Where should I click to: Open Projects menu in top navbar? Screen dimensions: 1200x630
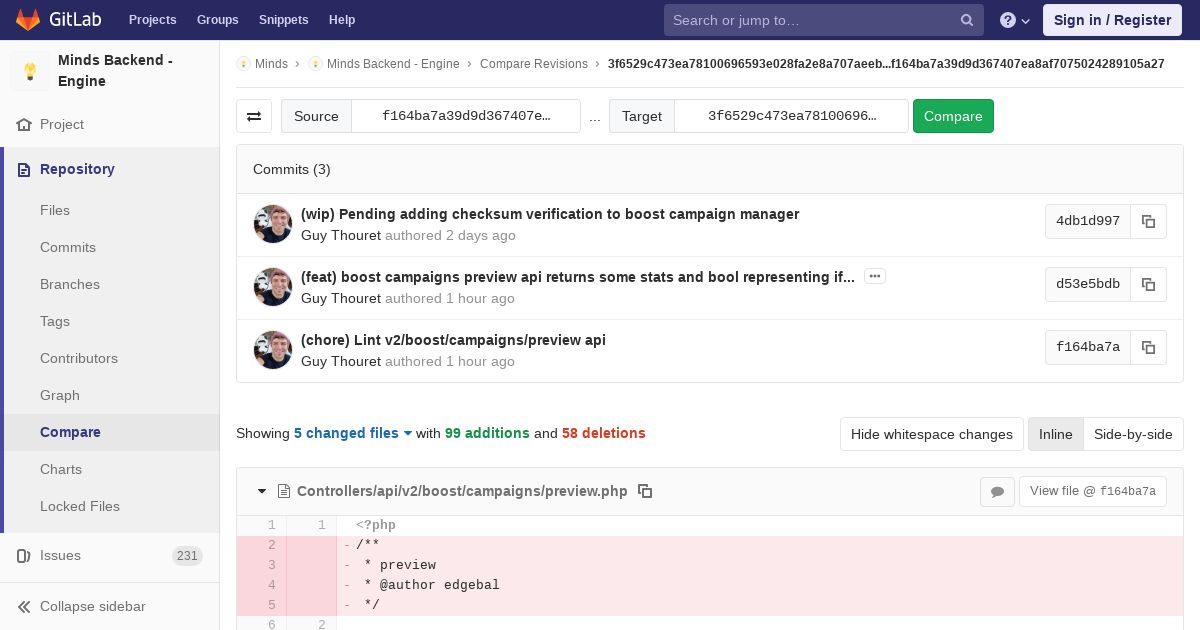tap(152, 20)
